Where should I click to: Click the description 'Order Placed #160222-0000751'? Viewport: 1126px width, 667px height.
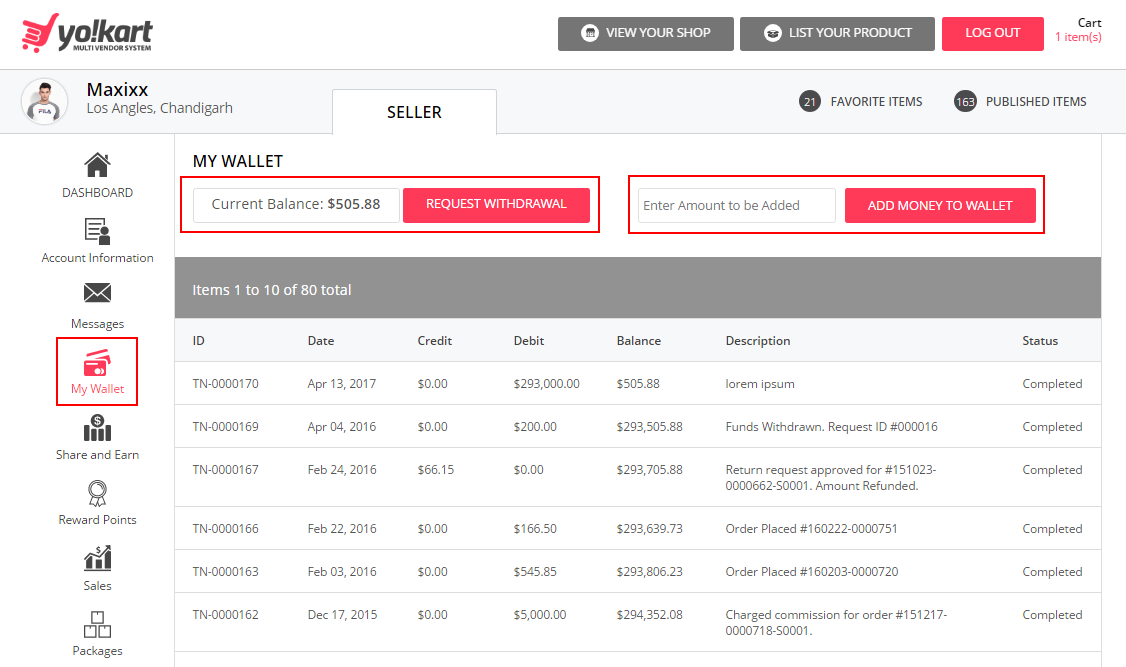click(x=811, y=529)
